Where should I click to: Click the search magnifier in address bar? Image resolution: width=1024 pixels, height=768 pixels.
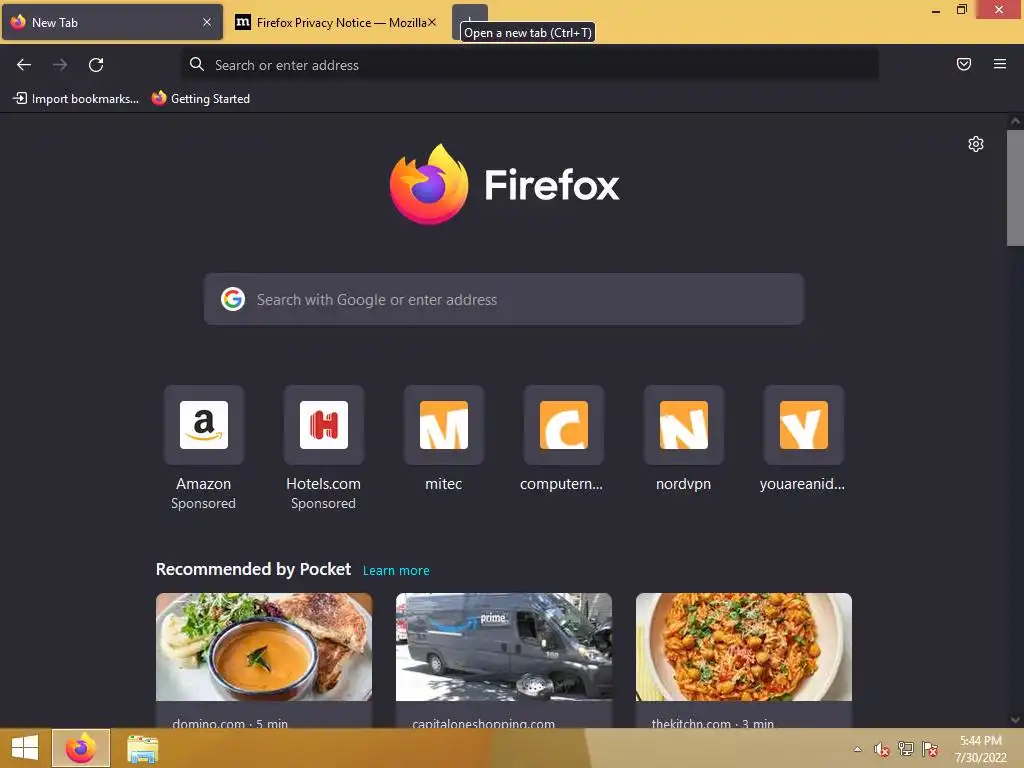(197, 64)
